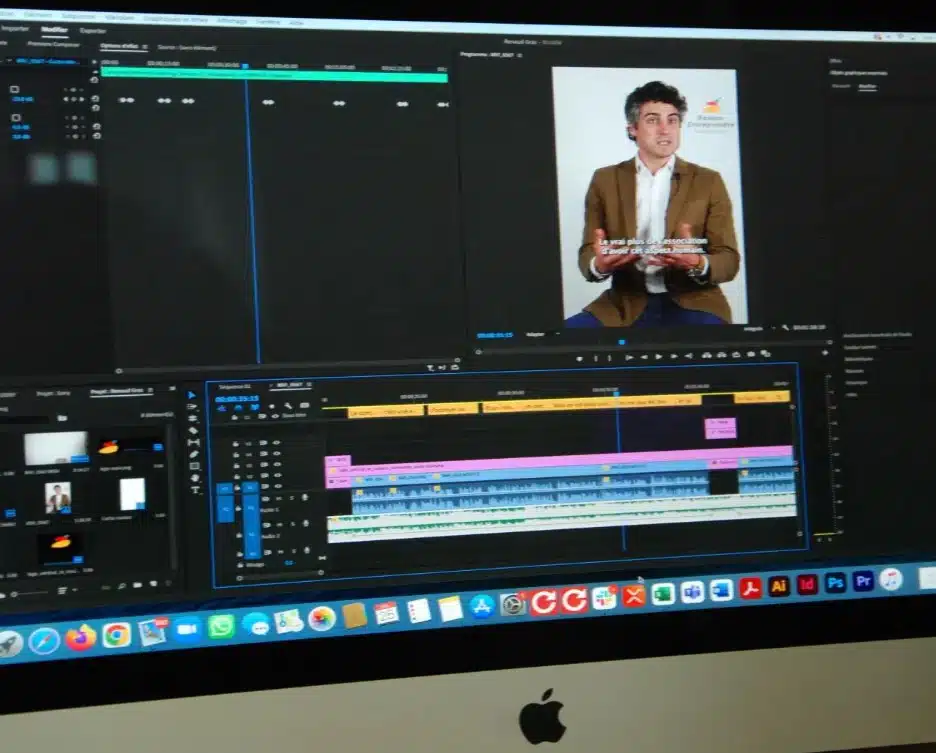
Task: Add a marker in Program monitor
Action: (x=580, y=358)
